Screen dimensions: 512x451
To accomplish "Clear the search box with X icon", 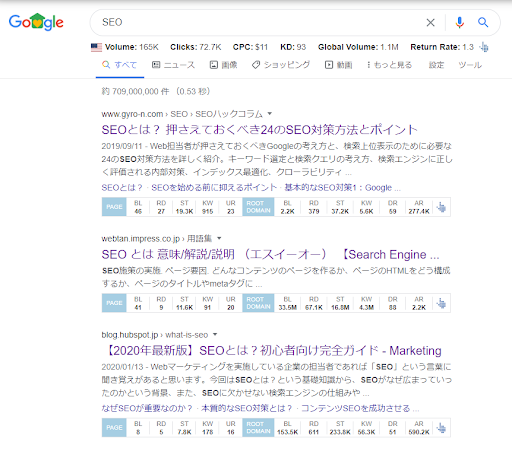I will click(x=430, y=22).
